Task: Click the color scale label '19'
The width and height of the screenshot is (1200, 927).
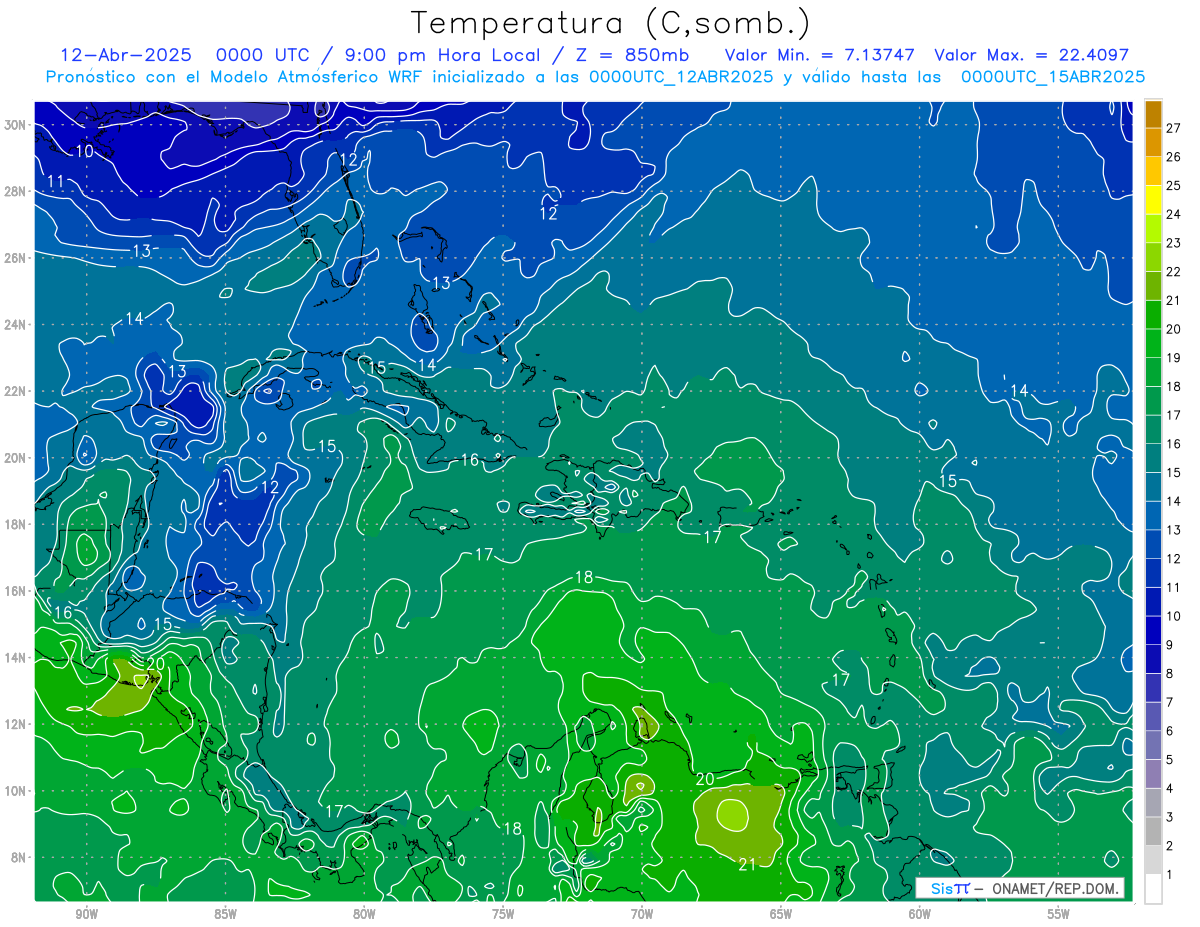Action: point(1174,357)
